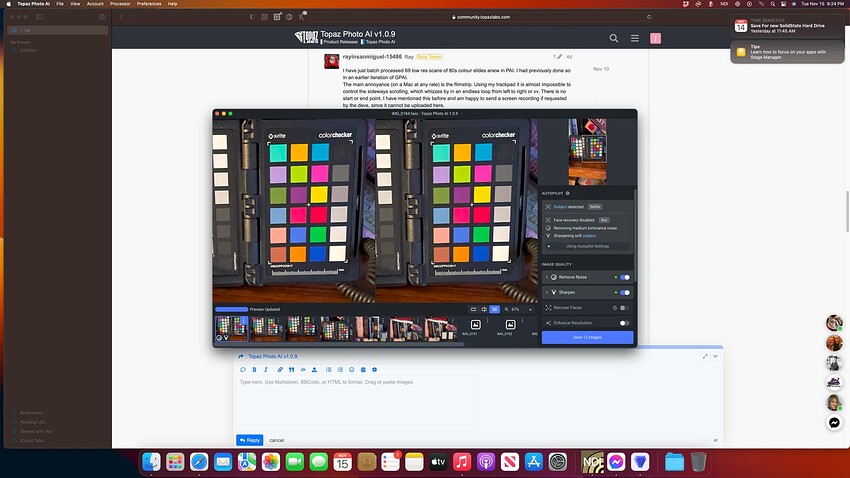The height and width of the screenshot is (478, 850).
Task: Open the Messenger chat bubble icon
Action: tap(834, 423)
